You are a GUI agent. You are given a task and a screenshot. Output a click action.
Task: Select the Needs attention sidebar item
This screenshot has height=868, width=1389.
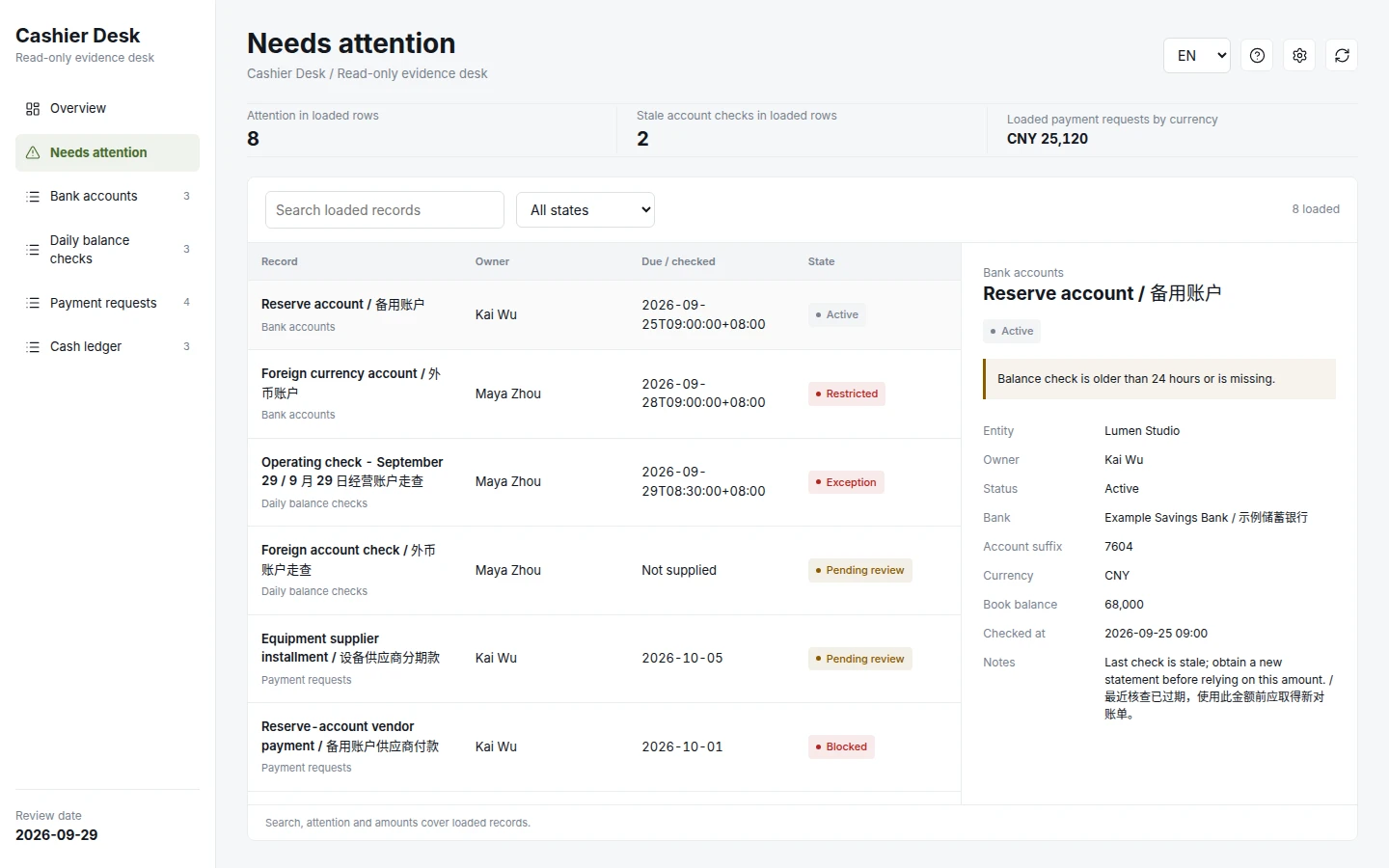coord(107,152)
